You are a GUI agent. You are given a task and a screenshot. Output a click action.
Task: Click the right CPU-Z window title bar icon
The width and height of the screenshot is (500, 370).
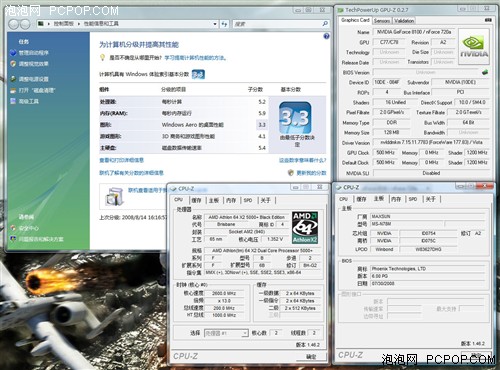(339, 187)
